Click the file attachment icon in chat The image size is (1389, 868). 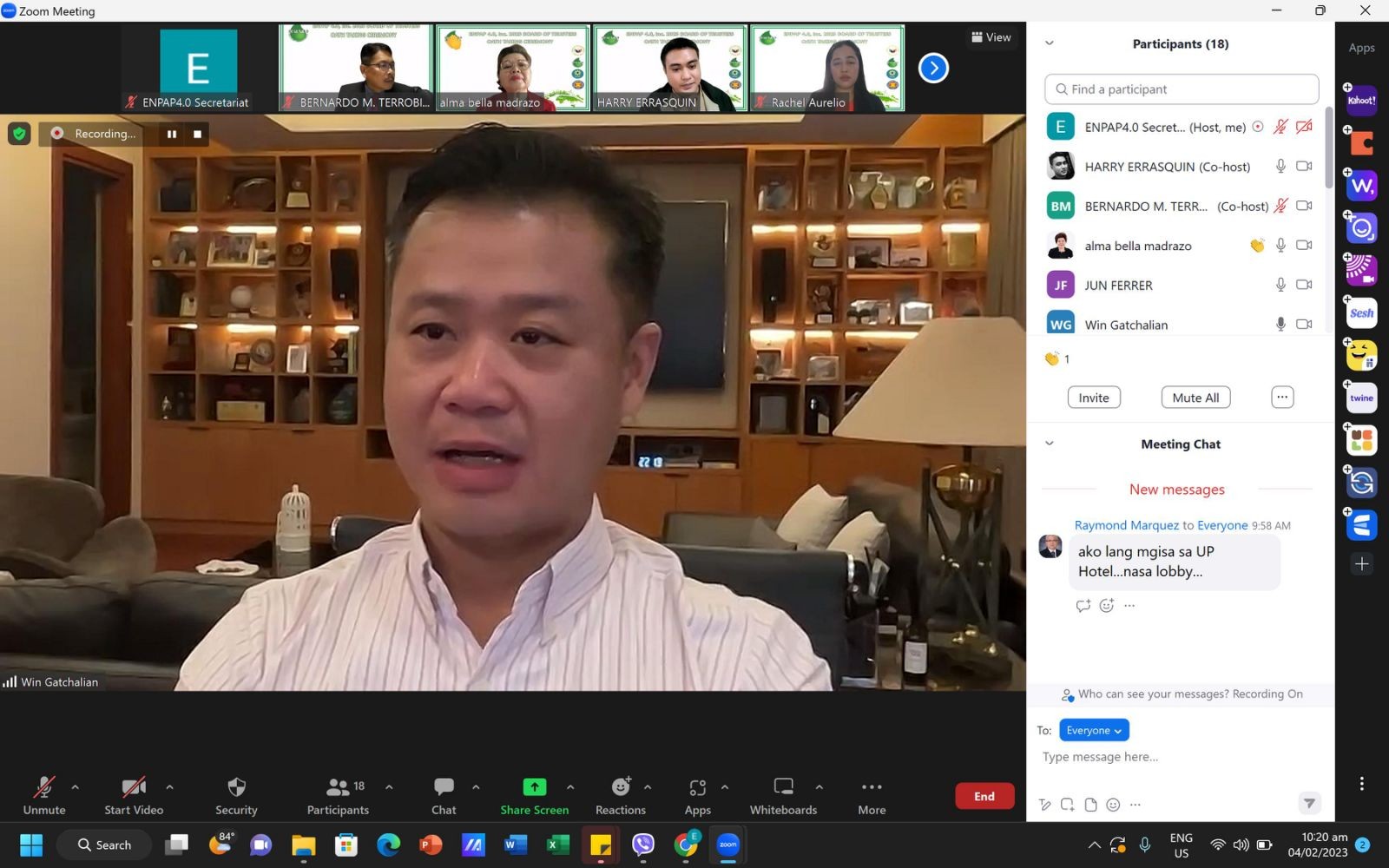[x=1090, y=805]
